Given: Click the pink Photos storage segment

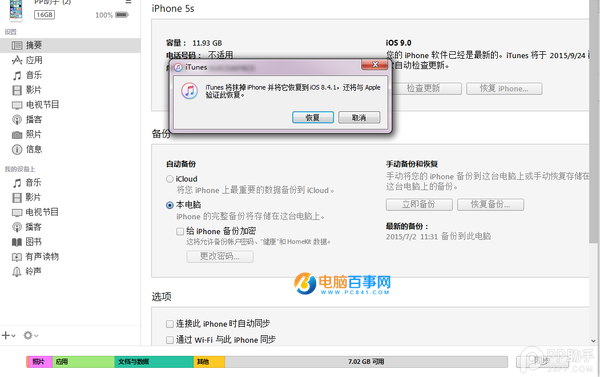Looking at the screenshot, I should tap(40, 362).
